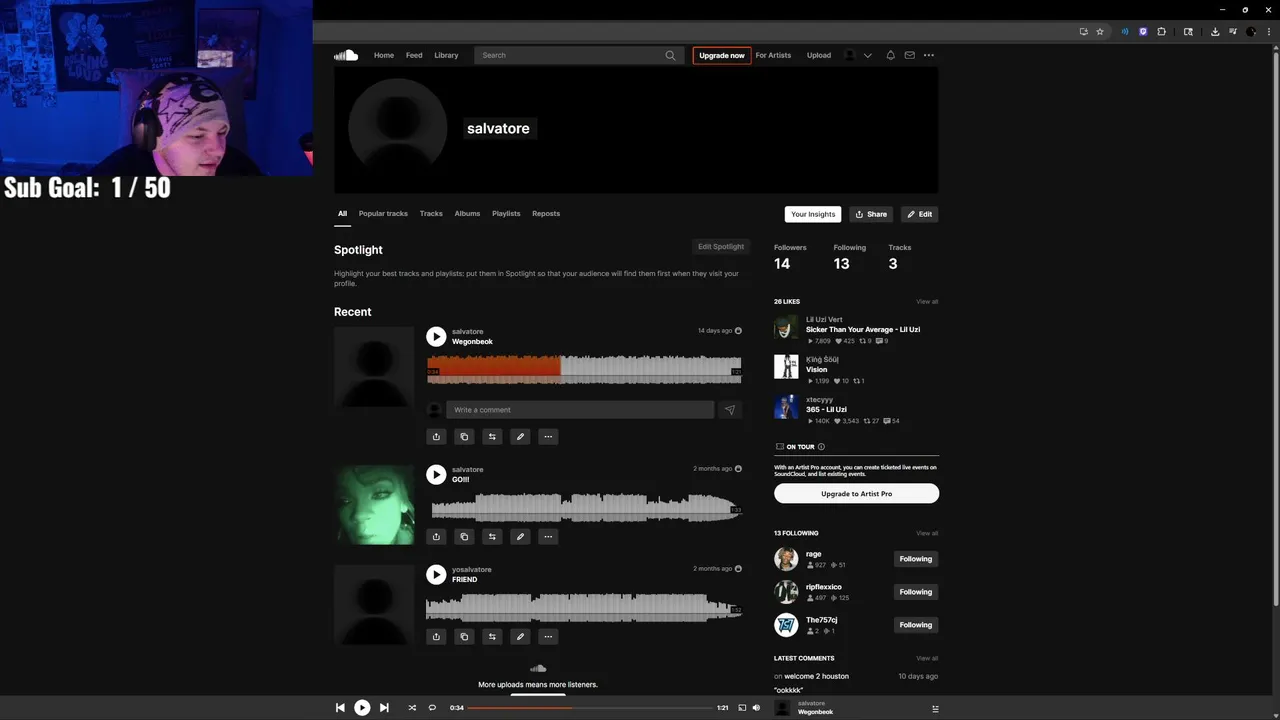1280x720 pixels.
Task: Skip to next track in player bar
Action: 384,707
